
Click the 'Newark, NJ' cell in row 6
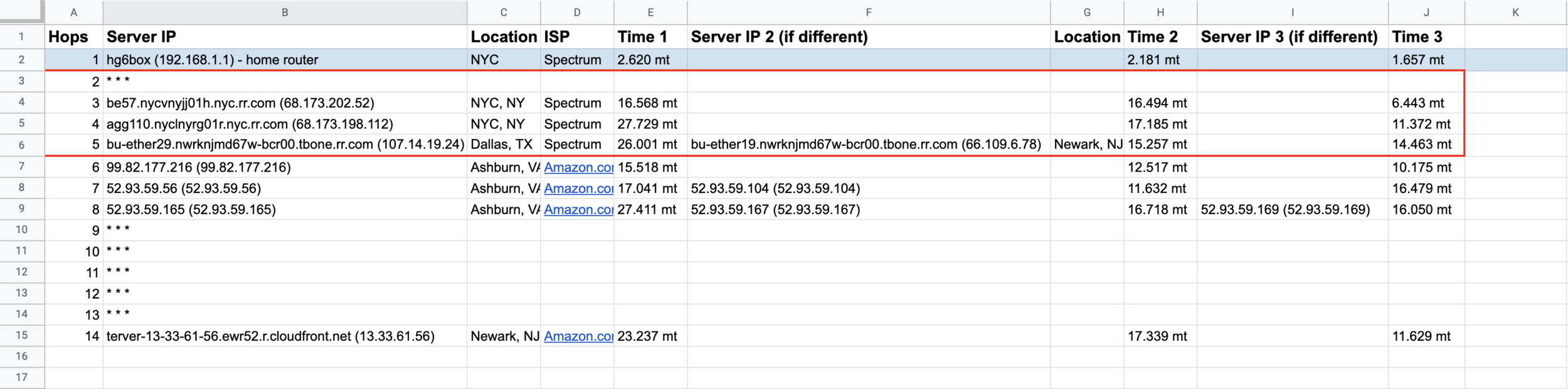pos(1087,145)
